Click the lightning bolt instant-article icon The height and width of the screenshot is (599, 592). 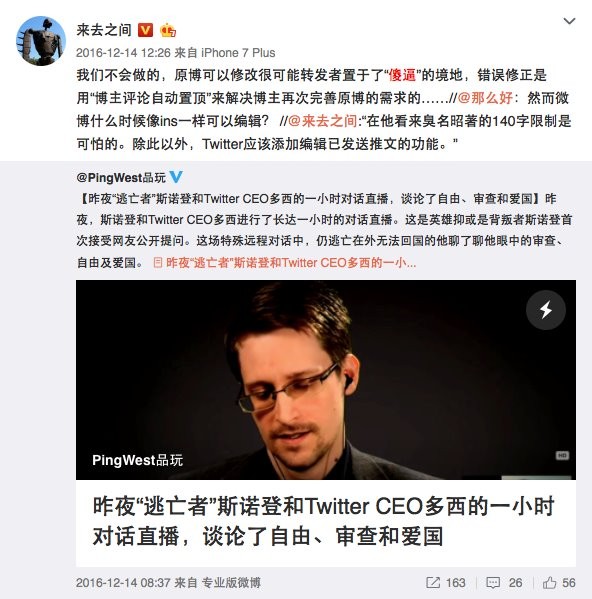point(546,310)
